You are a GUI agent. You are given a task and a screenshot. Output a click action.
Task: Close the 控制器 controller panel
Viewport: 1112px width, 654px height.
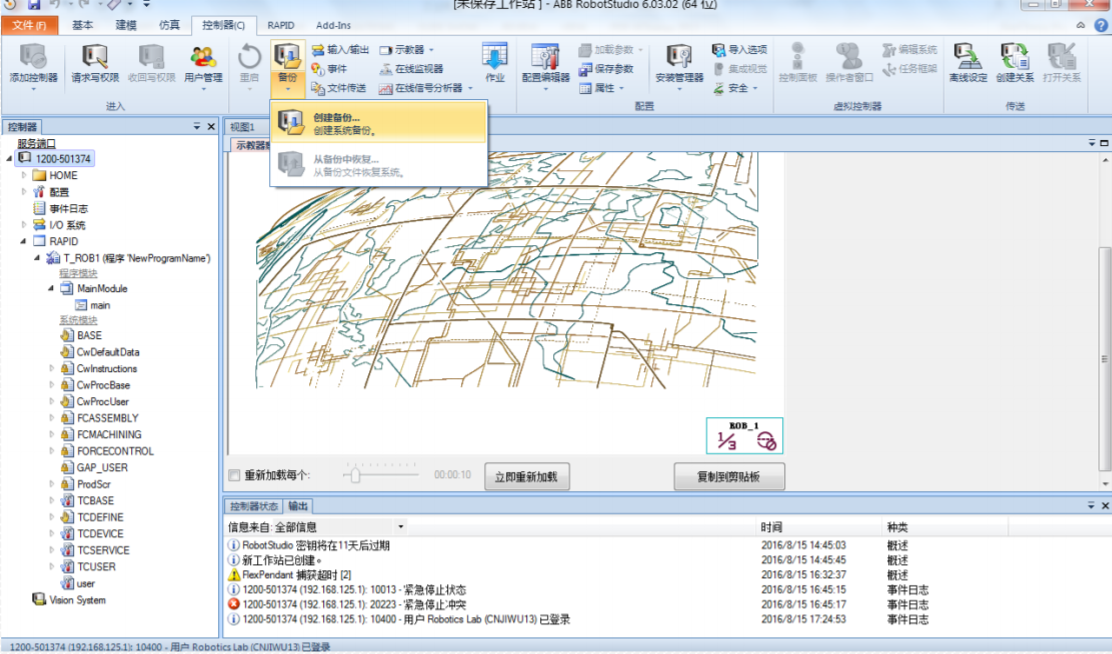click(x=211, y=126)
